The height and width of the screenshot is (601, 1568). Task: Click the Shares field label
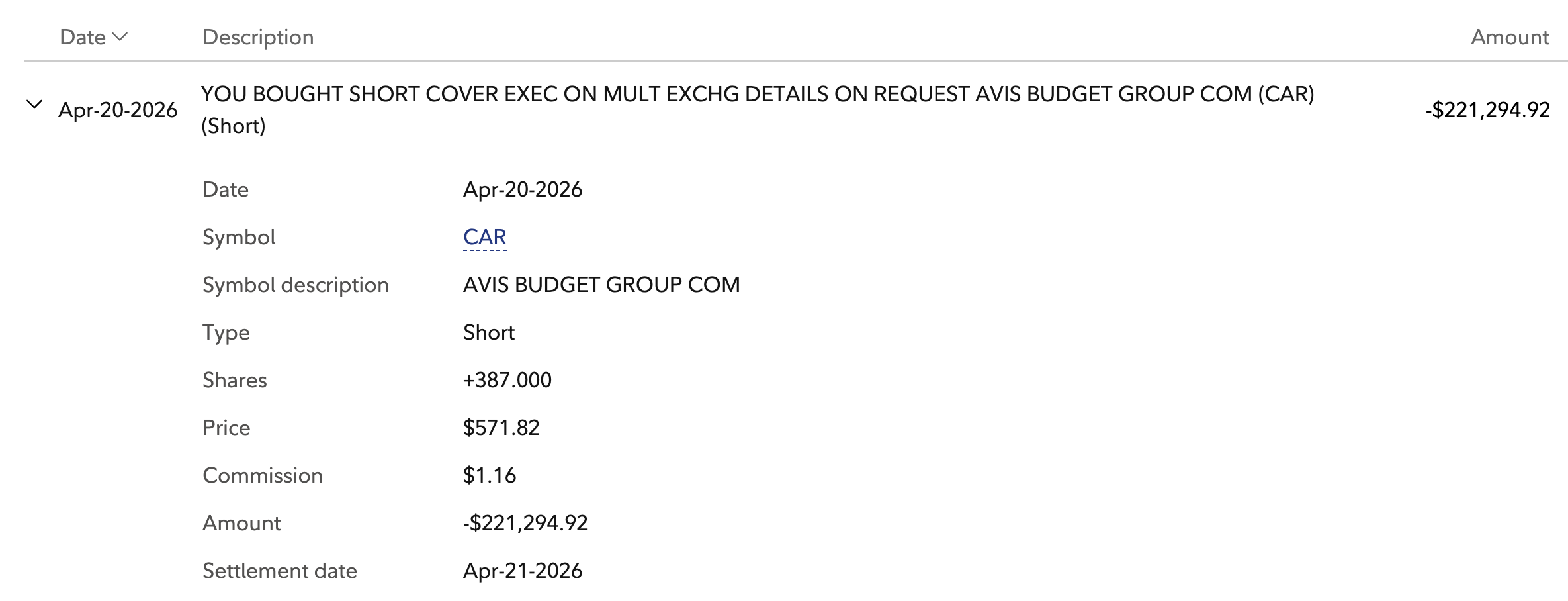coord(234,380)
